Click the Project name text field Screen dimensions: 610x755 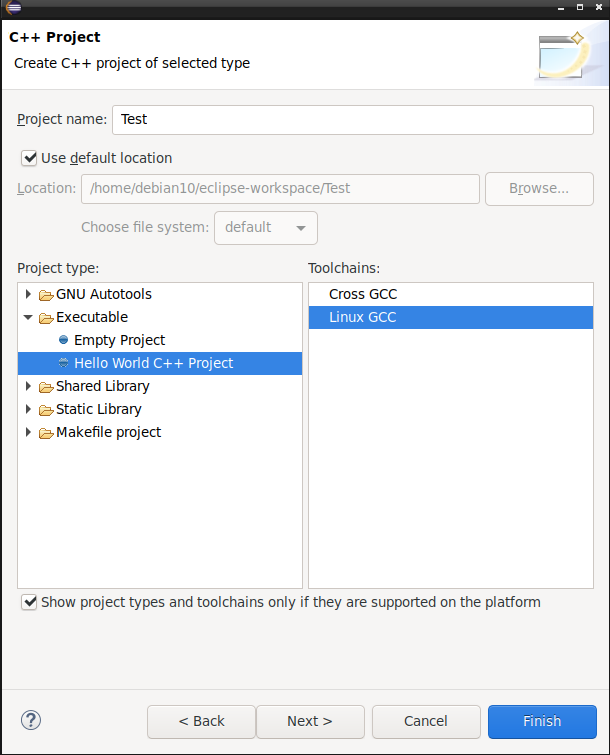pyautogui.click(x=353, y=120)
